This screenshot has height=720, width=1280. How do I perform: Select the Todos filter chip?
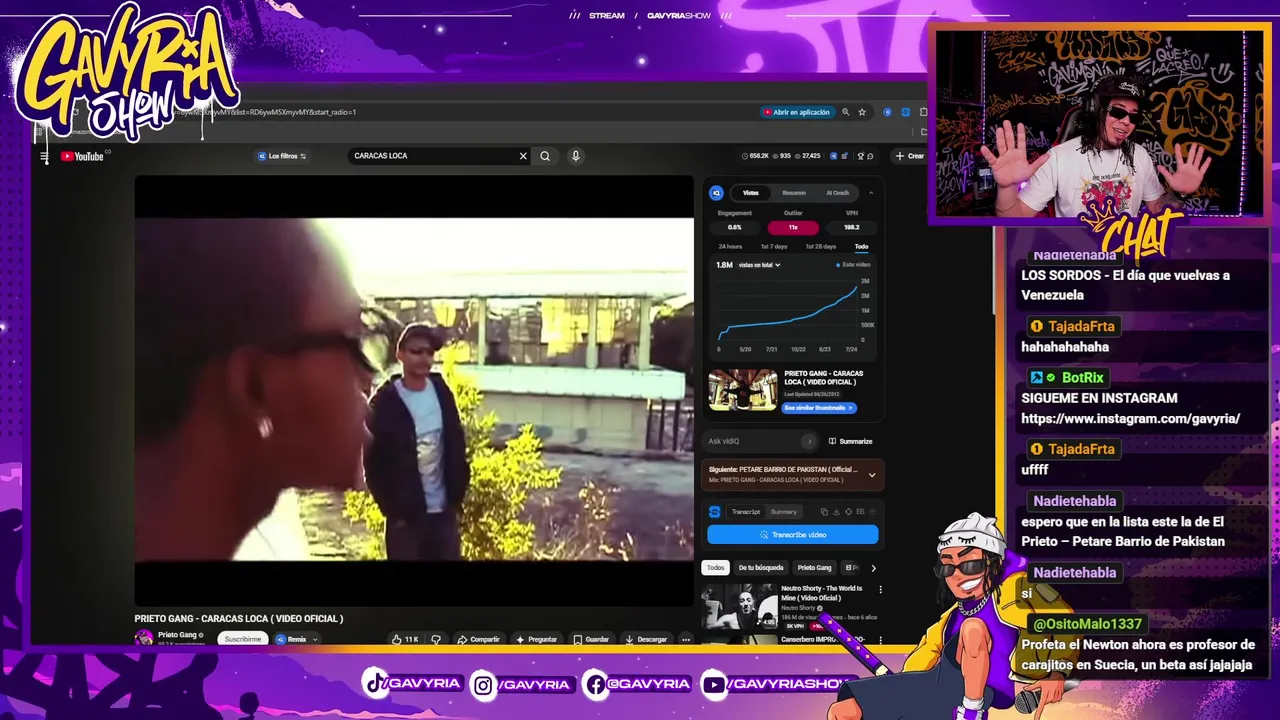click(x=716, y=568)
